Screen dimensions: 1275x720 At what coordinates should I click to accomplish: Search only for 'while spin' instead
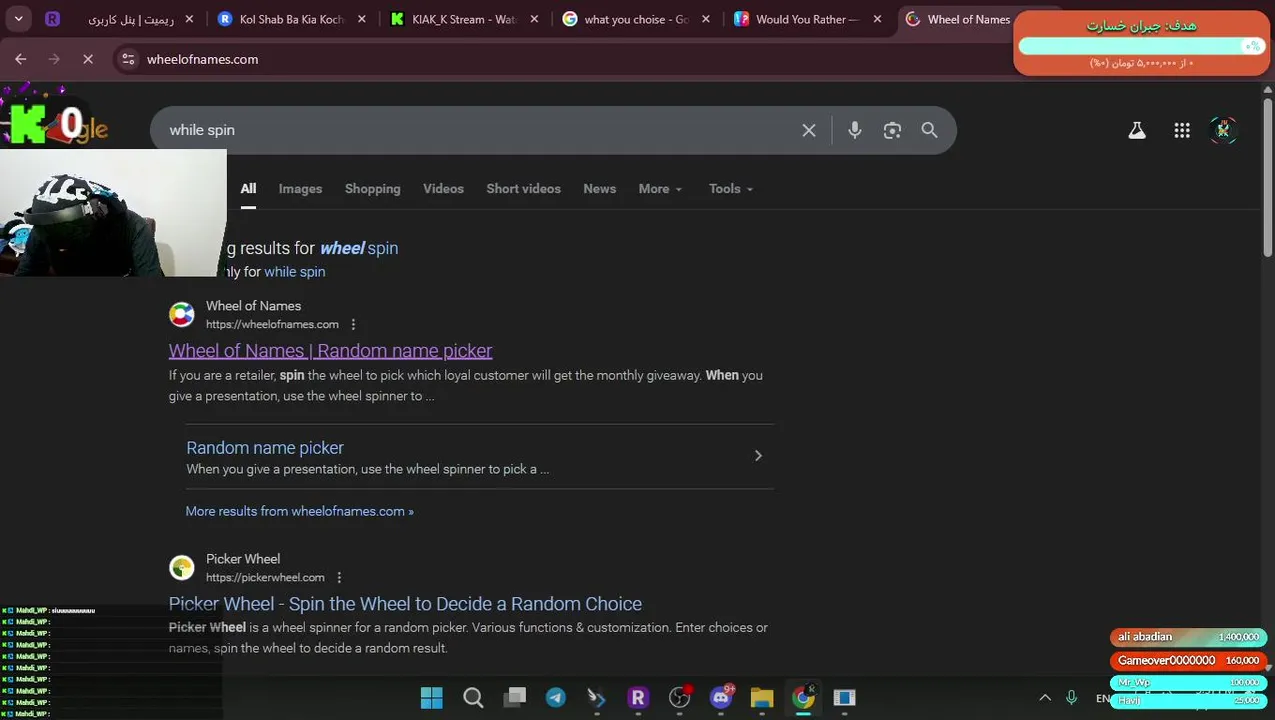point(294,272)
